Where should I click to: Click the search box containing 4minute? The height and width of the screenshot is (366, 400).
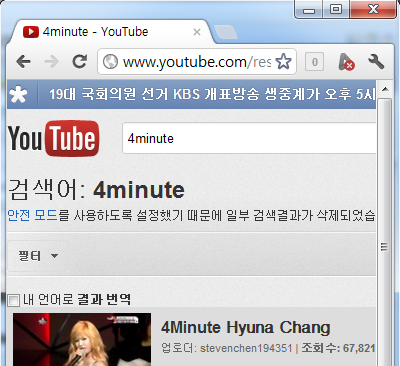click(x=249, y=138)
